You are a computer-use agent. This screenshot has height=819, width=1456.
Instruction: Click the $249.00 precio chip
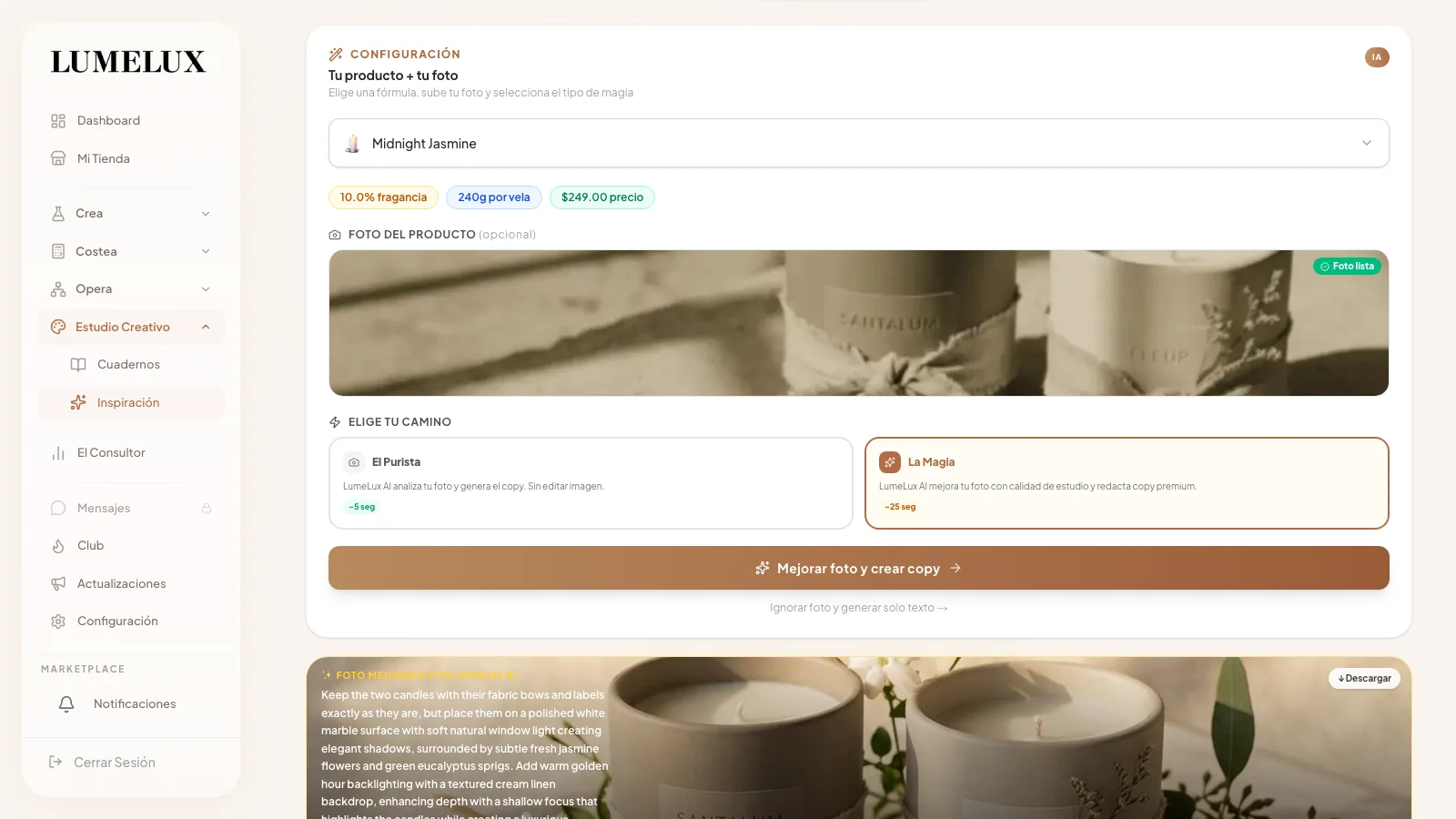click(x=602, y=197)
